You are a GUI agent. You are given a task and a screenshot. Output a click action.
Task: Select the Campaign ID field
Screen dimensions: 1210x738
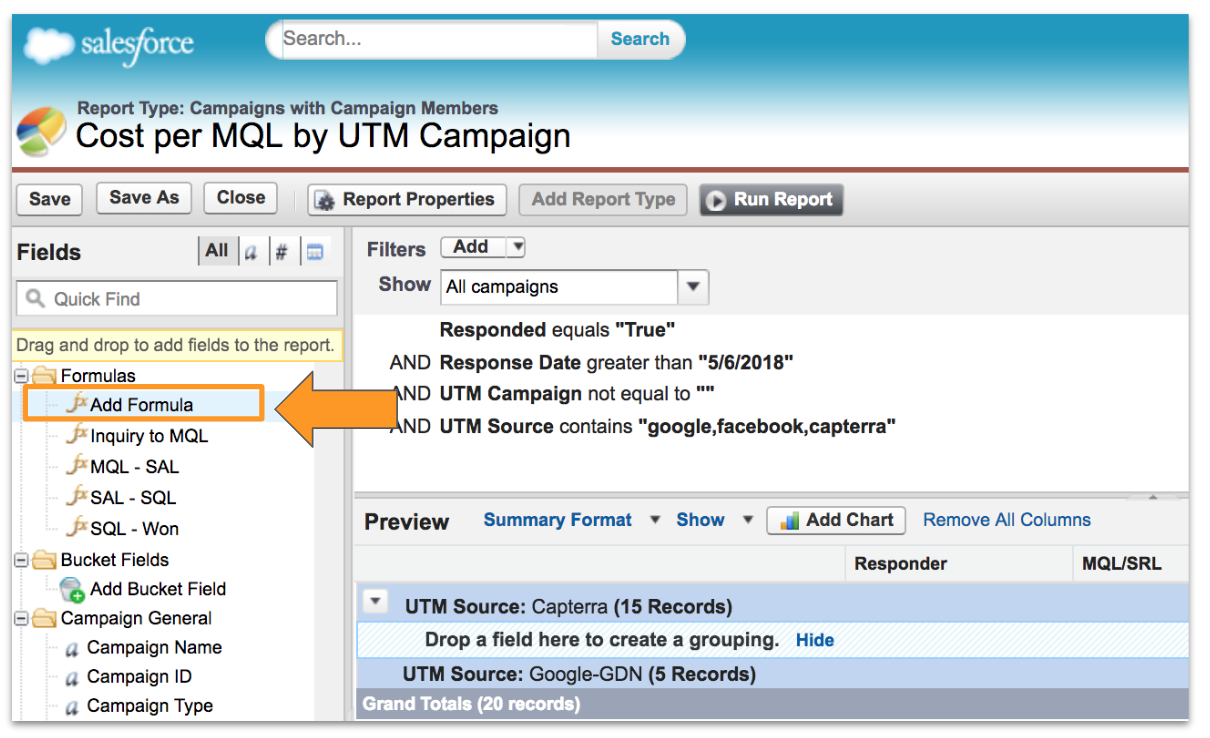tap(139, 677)
